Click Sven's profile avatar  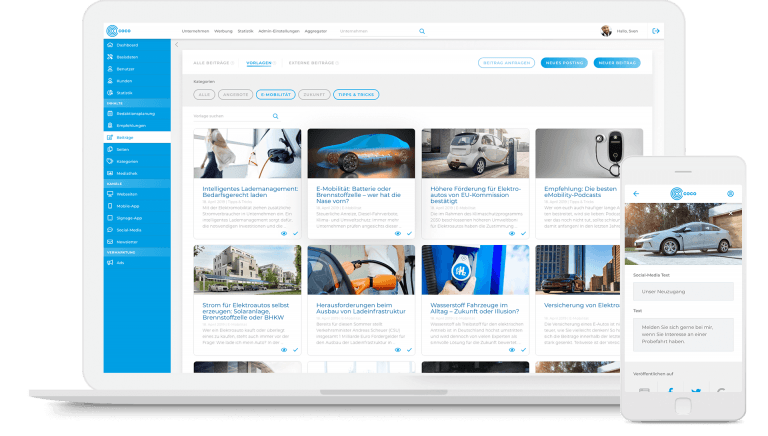[606, 31]
